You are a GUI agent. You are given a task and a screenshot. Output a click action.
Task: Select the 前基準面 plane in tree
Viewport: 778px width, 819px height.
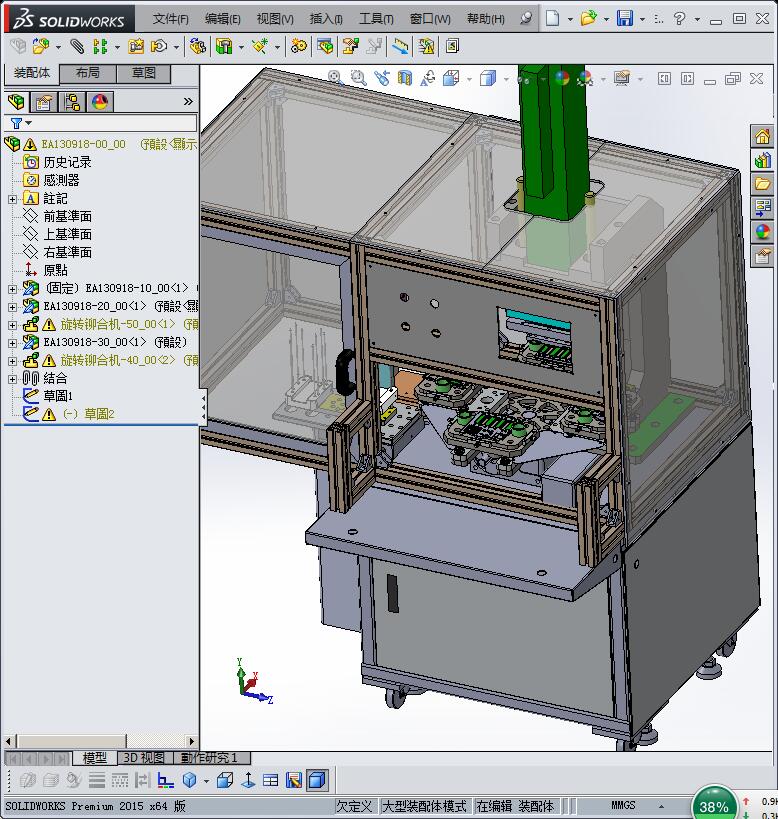pos(67,217)
